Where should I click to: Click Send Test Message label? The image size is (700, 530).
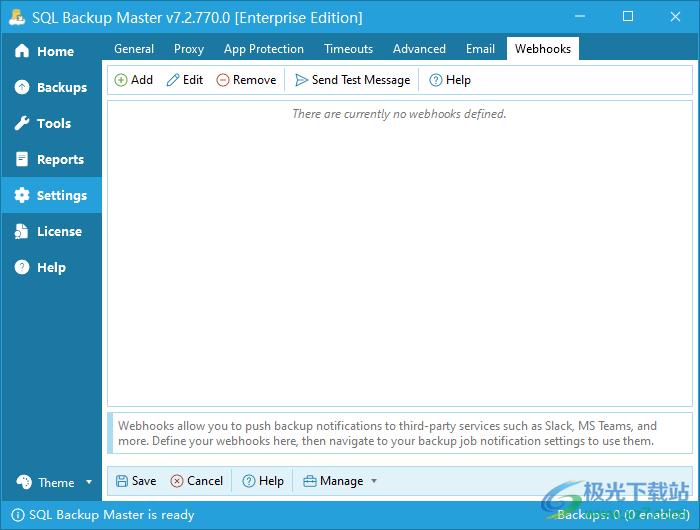point(361,80)
